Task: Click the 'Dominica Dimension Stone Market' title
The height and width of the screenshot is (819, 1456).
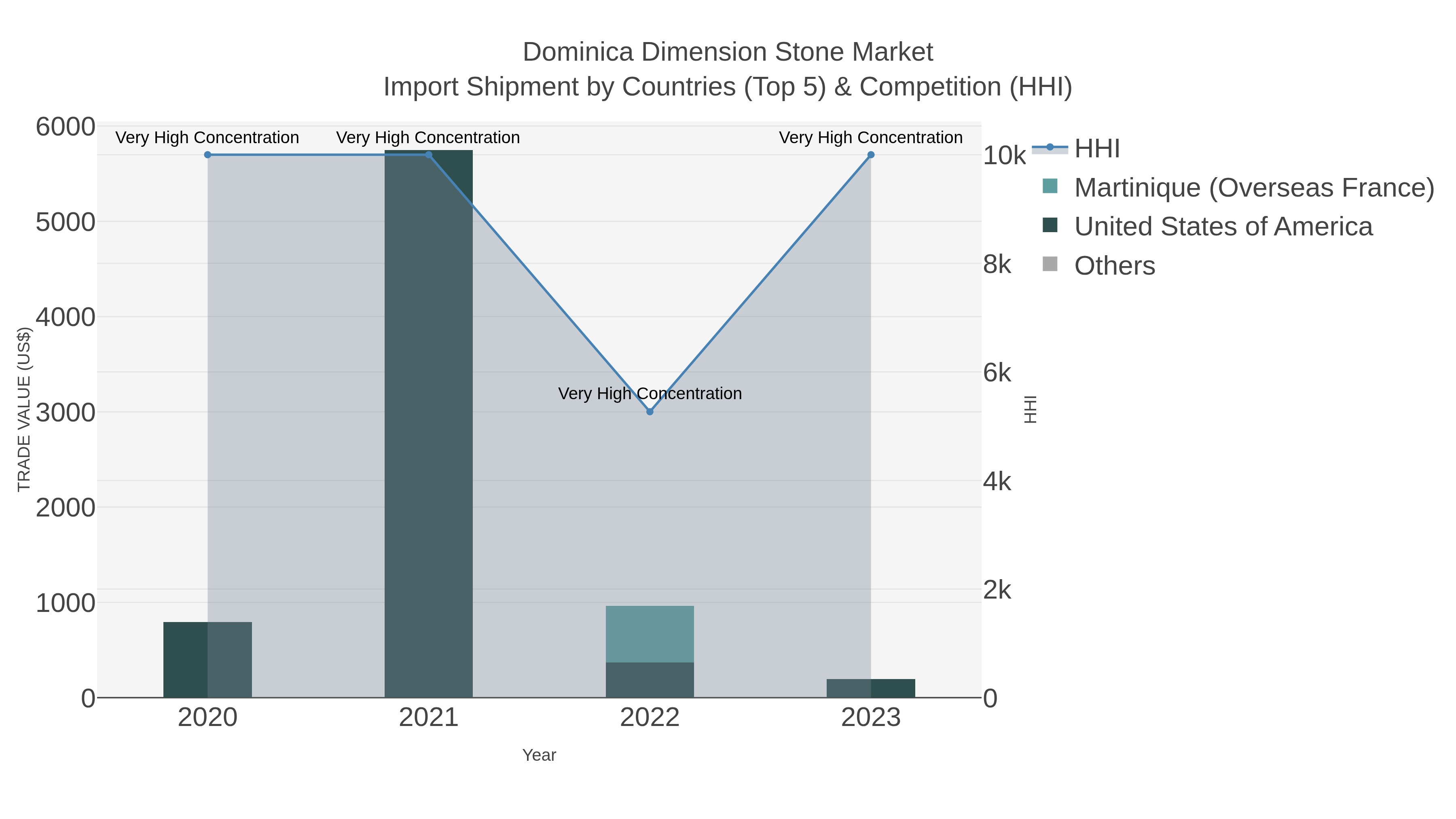Action: [728, 52]
